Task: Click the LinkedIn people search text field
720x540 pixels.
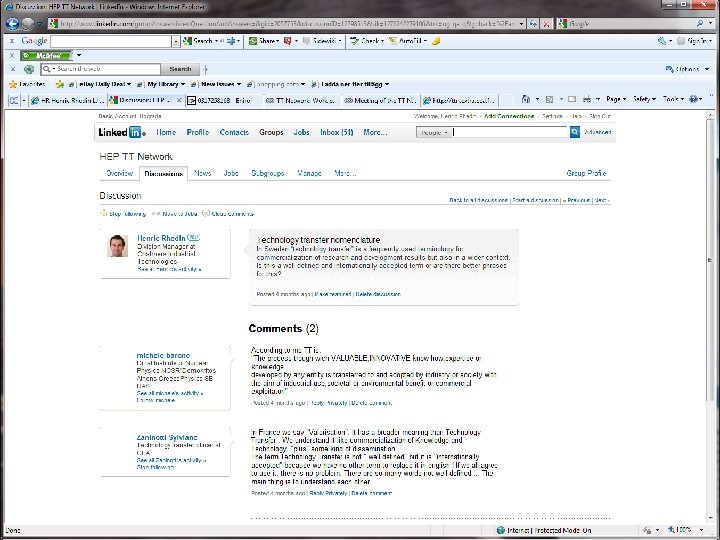Action: pyautogui.click(x=510, y=132)
